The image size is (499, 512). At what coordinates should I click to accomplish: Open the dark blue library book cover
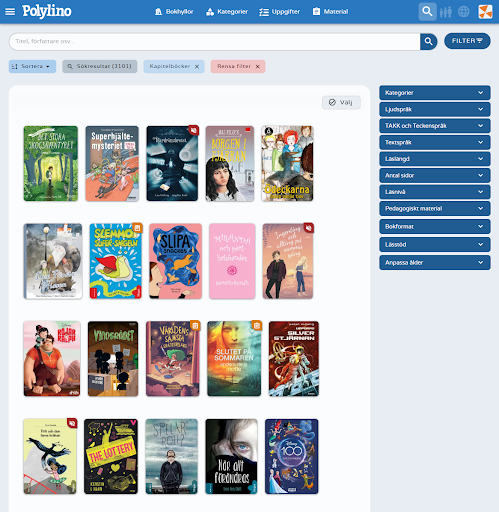click(172, 163)
